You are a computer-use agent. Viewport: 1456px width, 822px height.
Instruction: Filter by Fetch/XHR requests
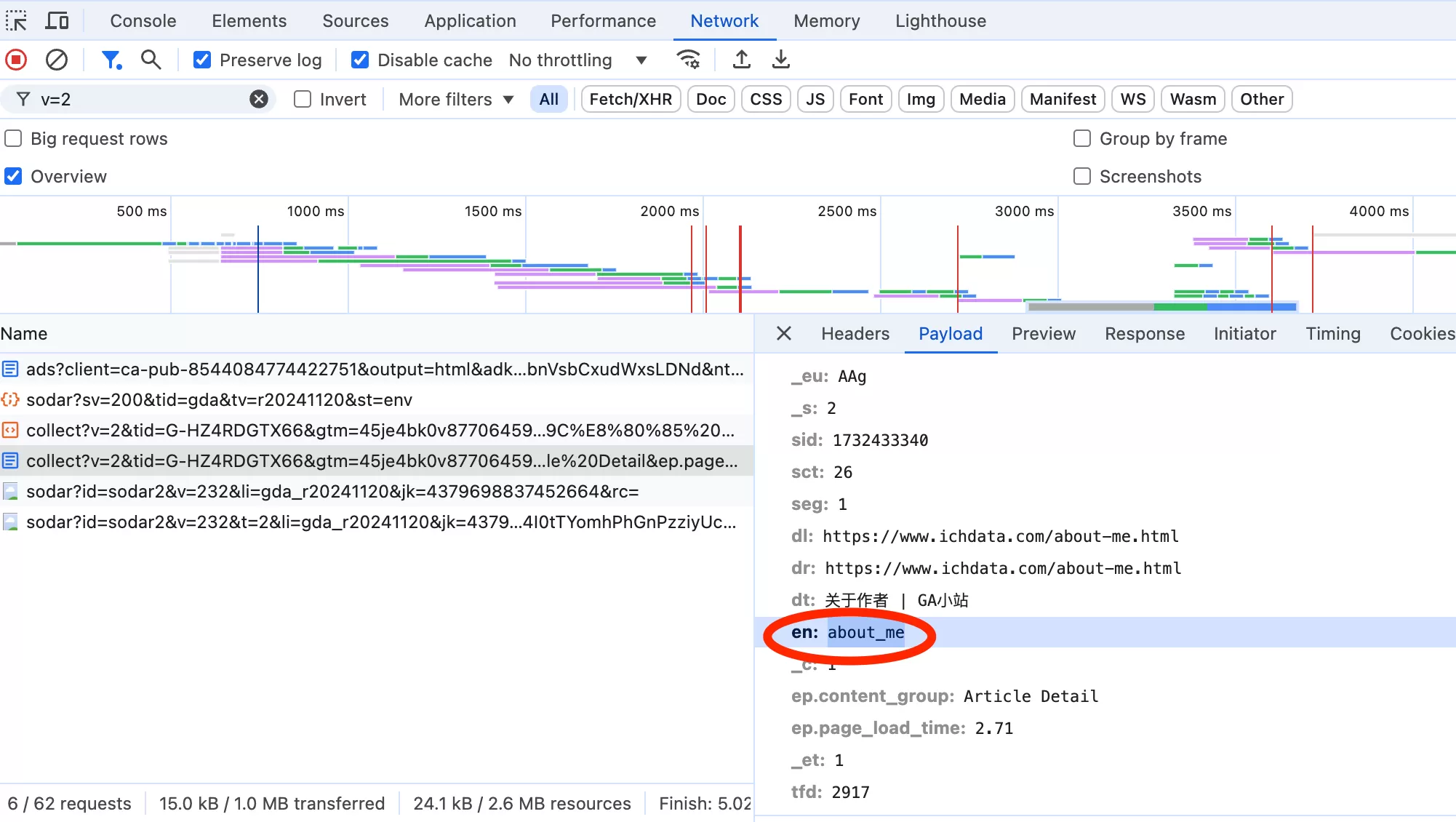(631, 99)
